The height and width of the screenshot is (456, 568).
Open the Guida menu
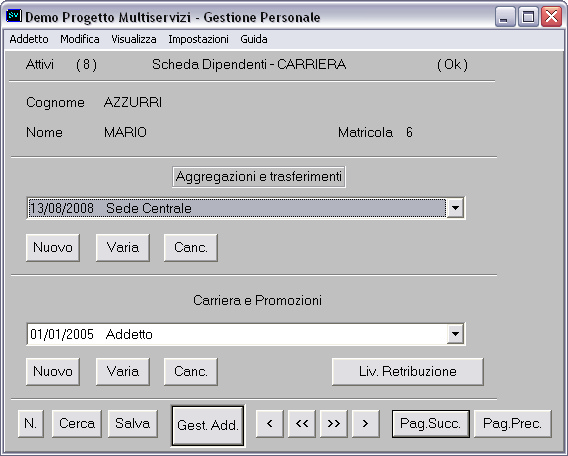254,39
